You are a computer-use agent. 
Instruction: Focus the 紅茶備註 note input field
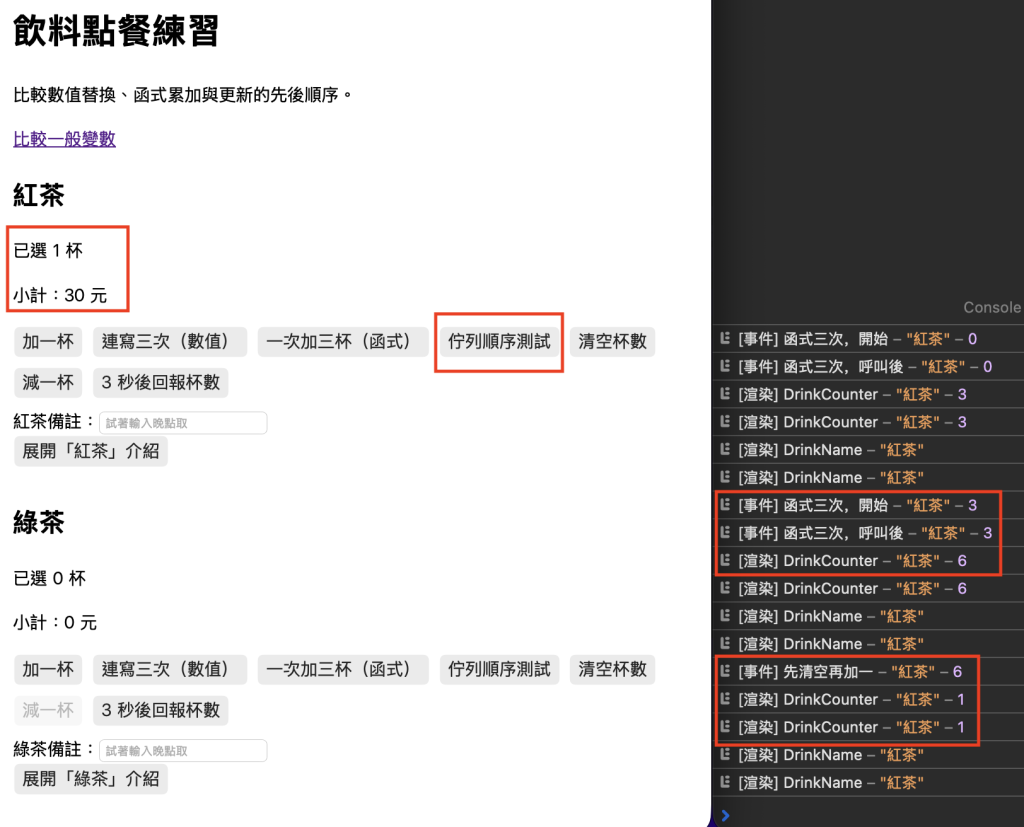[x=183, y=423]
